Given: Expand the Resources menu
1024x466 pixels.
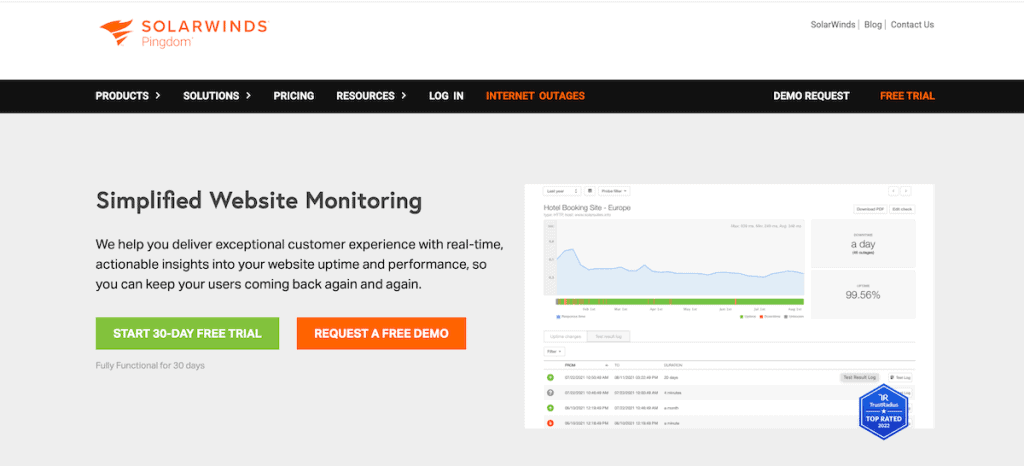Looking at the screenshot, I should coord(371,96).
